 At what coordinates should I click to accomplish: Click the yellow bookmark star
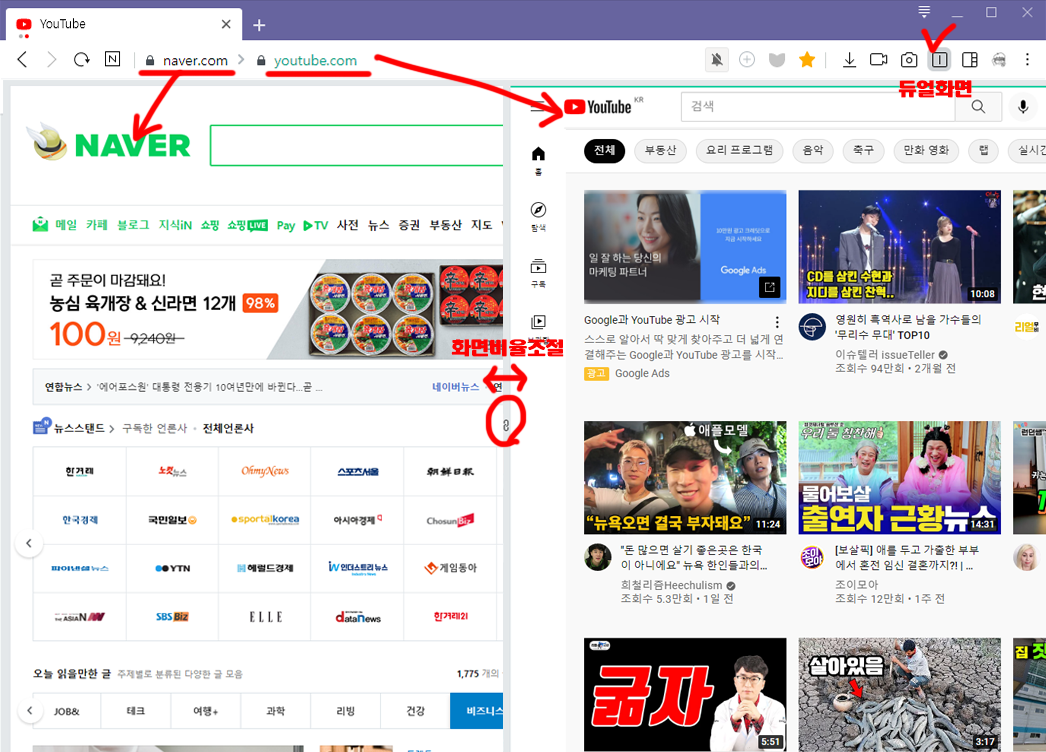click(807, 59)
